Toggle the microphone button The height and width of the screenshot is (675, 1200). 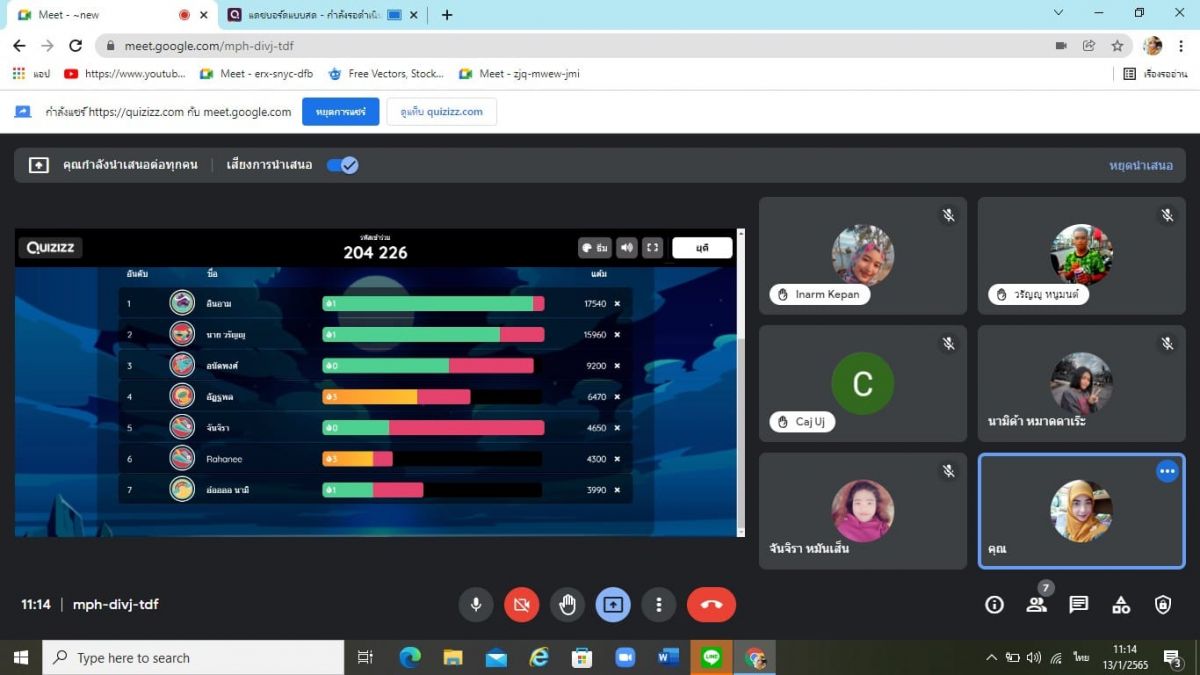click(x=476, y=605)
